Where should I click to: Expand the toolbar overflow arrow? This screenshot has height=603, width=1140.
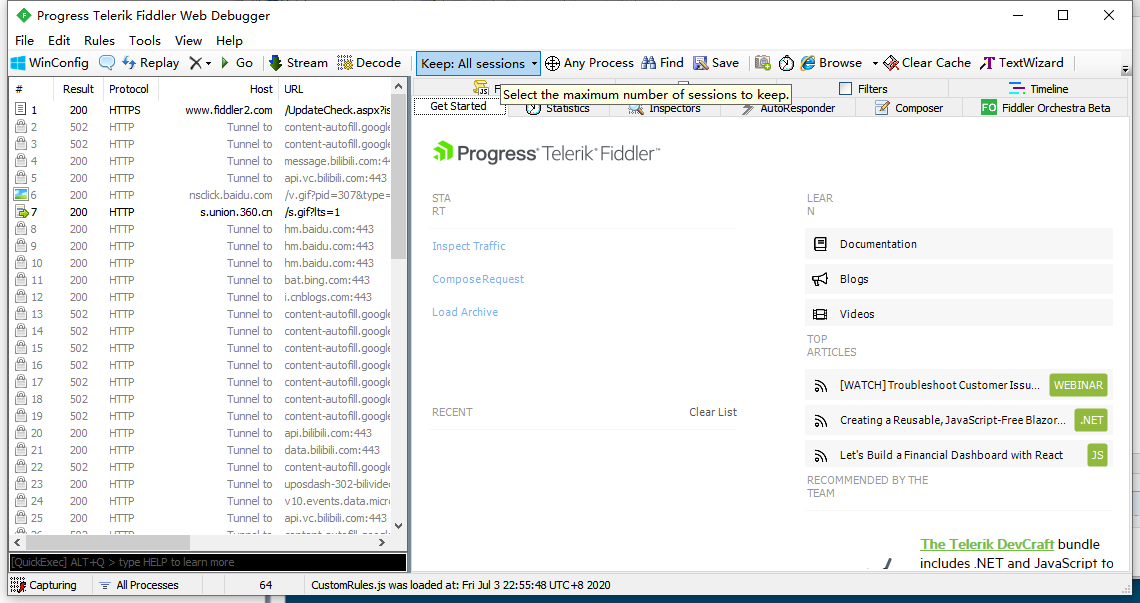click(x=1125, y=70)
